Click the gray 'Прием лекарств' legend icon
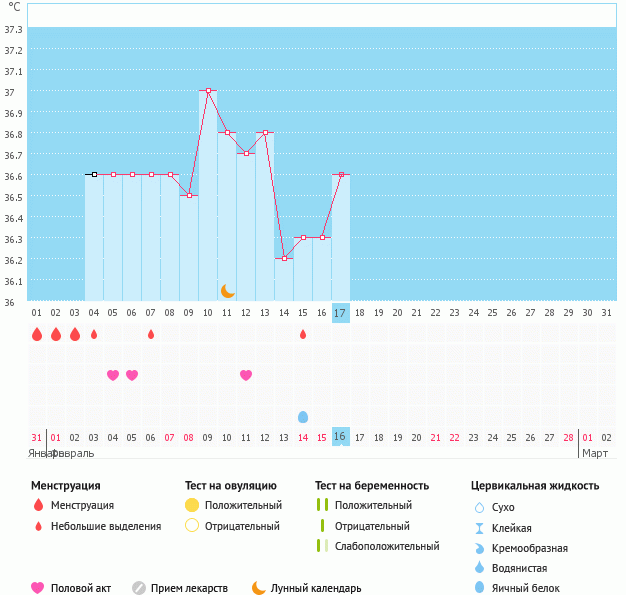 point(139,588)
